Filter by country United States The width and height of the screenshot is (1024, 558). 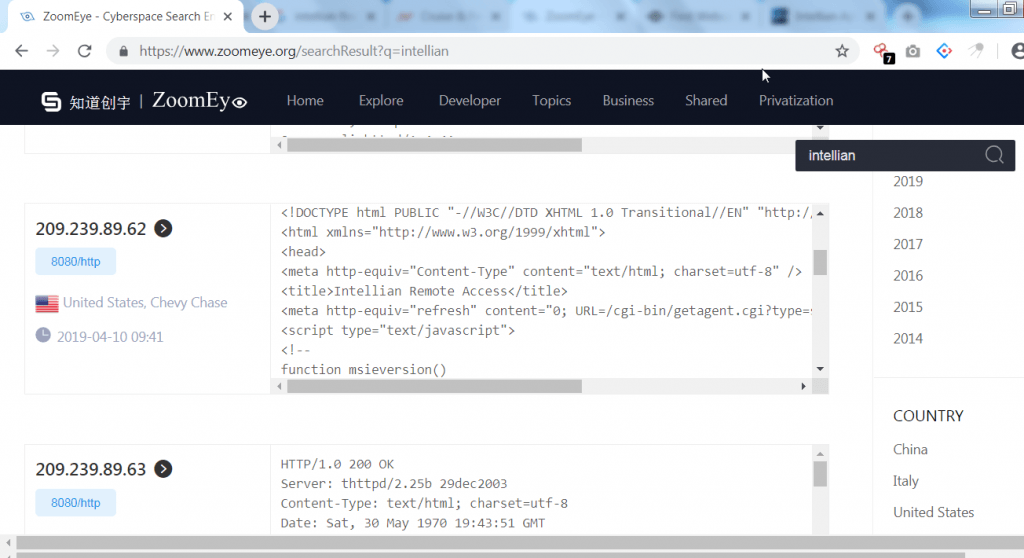pyautogui.click(x=933, y=512)
